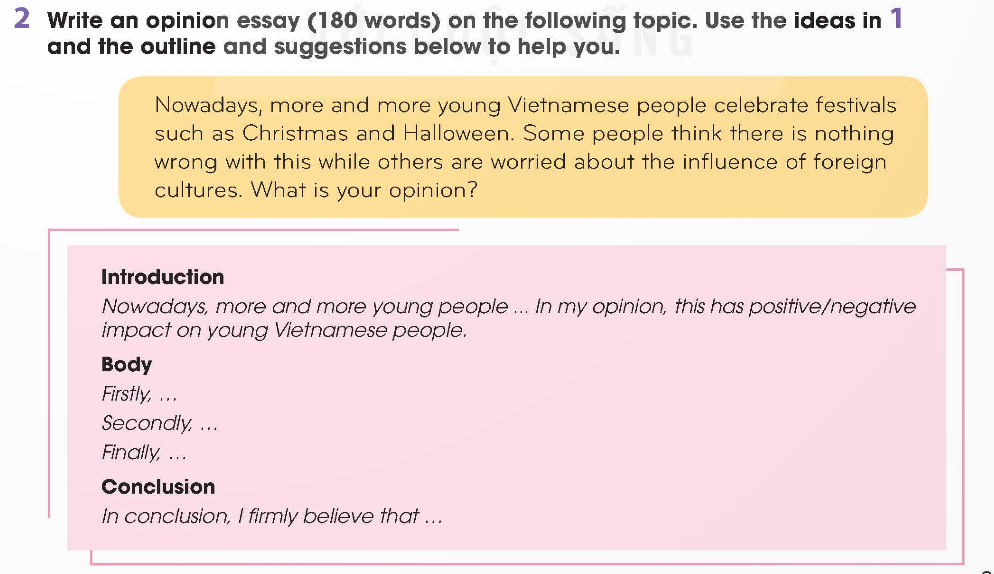Click the "Firstly, ..." prompt line
The image size is (994, 574).
click(x=139, y=394)
